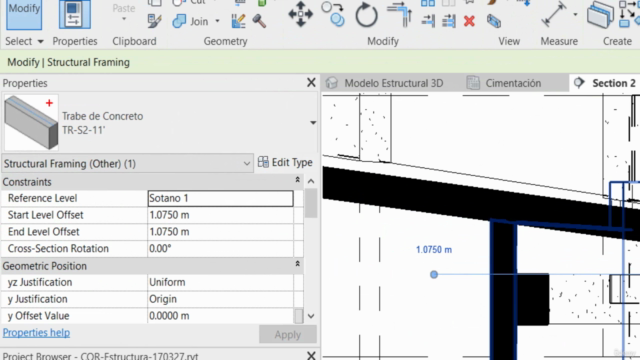Edit the y Offset Value field
Viewport: 640px width, 360px height.
click(x=220, y=316)
